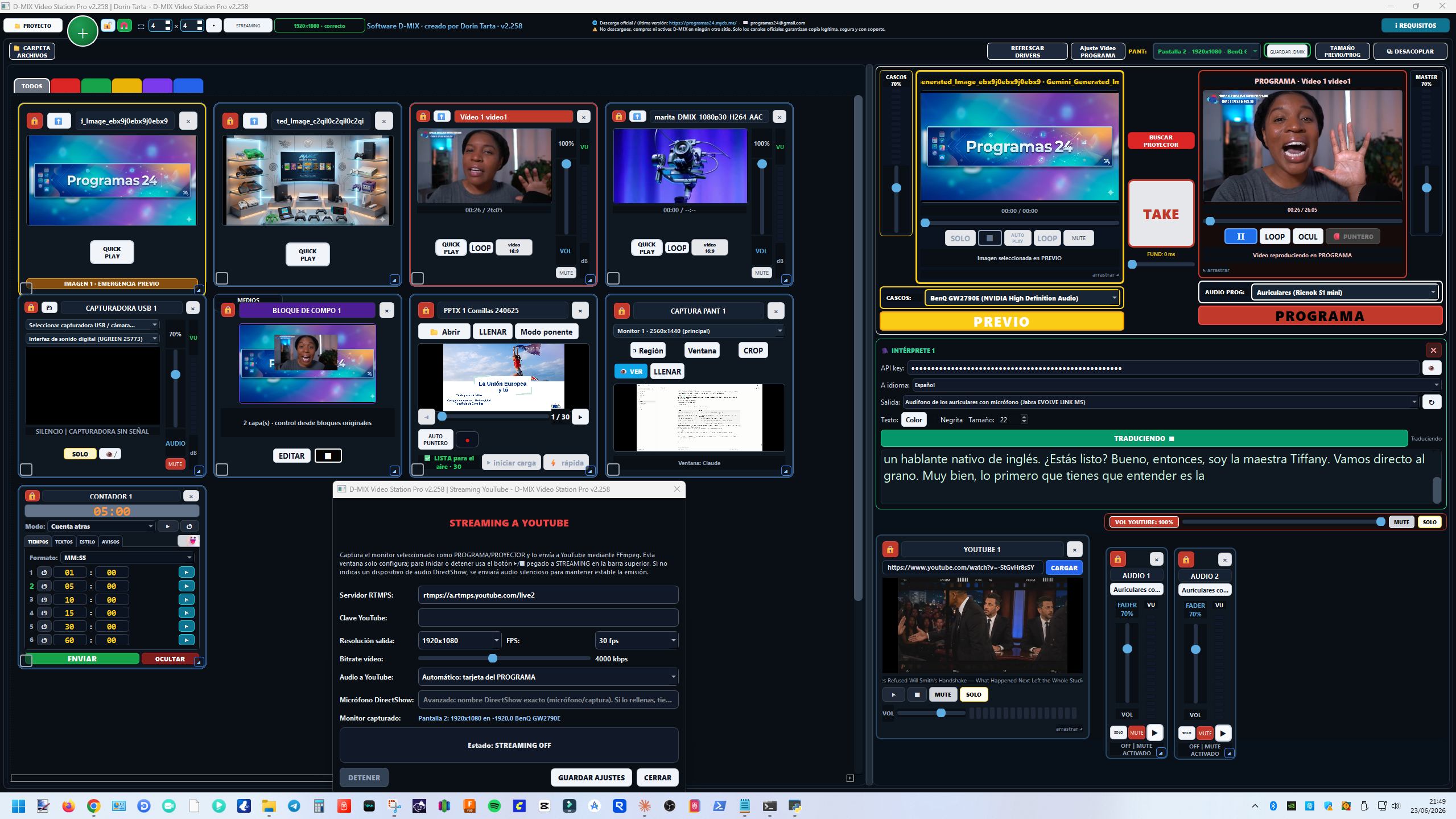The height and width of the screenshot is (819, 1456).
Task: Click the AUDIO 1 play button
Action: pos(1154,732)
